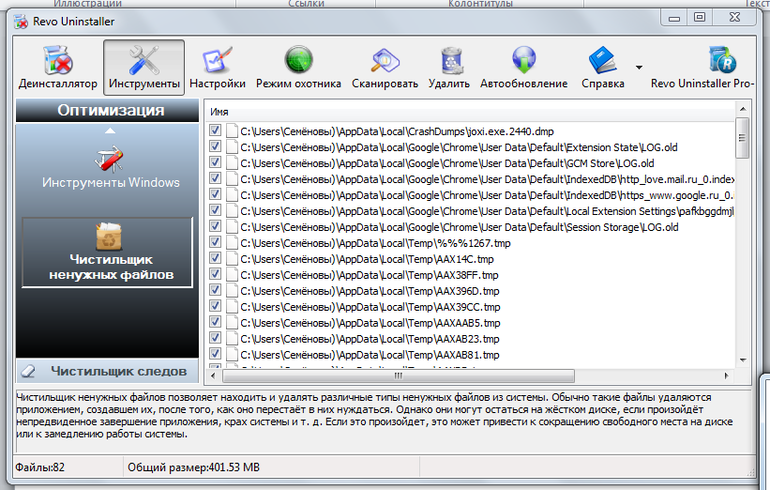
Task: Uncheck the joxi.exe.2440.dmp file checkbox
Action: coord(215,130)
